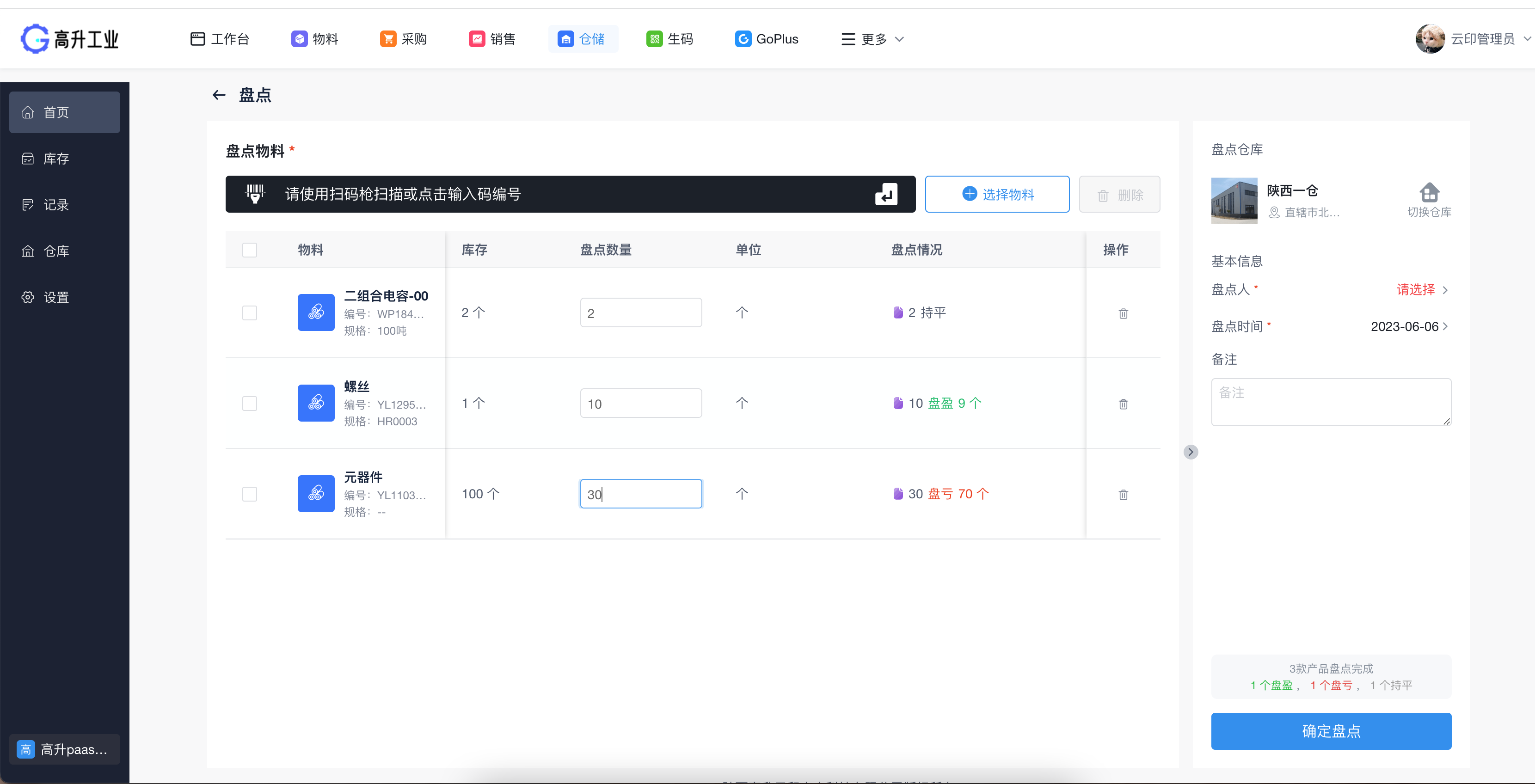Go back with the arrow beside 盘点

pyautogui.click(x=219, y=95)
